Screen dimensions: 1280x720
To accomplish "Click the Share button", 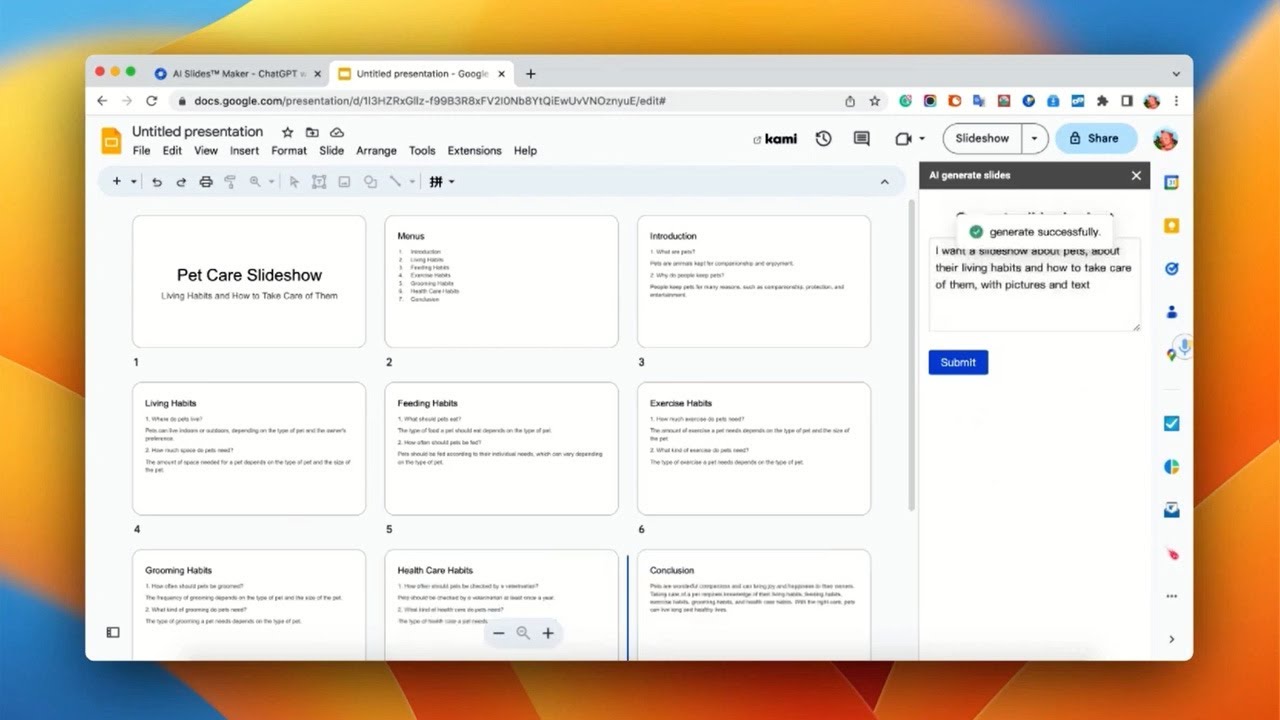I will coord(1096,138).
